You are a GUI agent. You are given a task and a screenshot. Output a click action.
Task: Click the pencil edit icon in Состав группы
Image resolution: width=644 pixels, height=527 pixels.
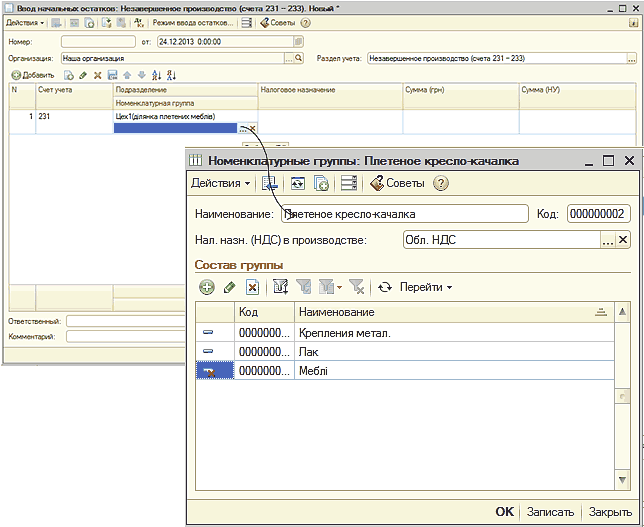click(x=230, y=287)
